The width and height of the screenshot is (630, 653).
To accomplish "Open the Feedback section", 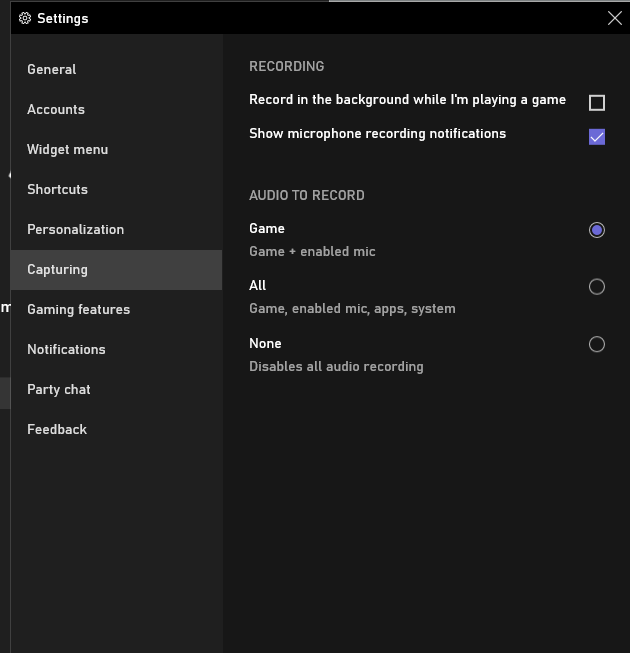I will [57, 430].
